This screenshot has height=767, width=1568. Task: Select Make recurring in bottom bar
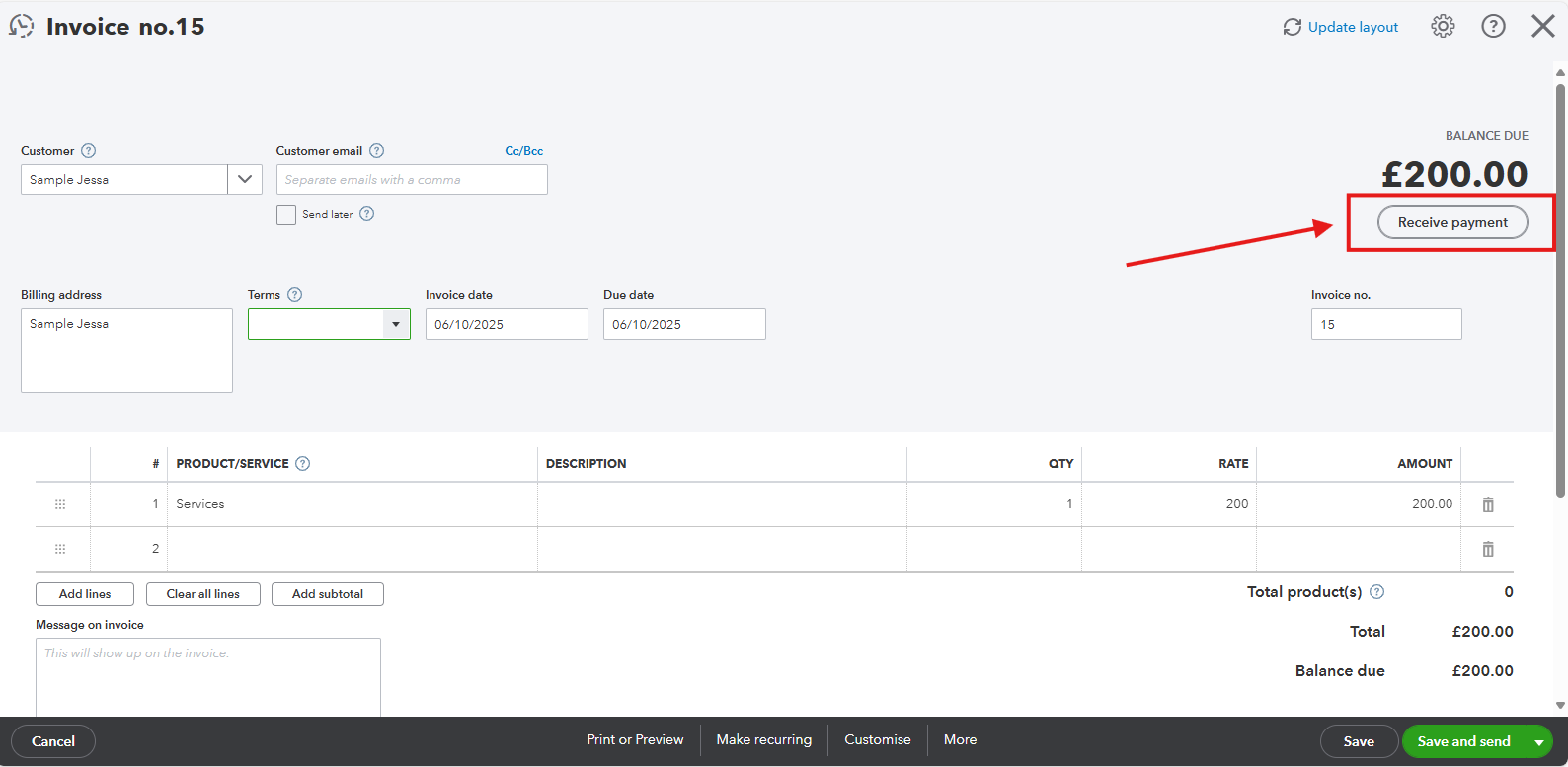[763, 740]
